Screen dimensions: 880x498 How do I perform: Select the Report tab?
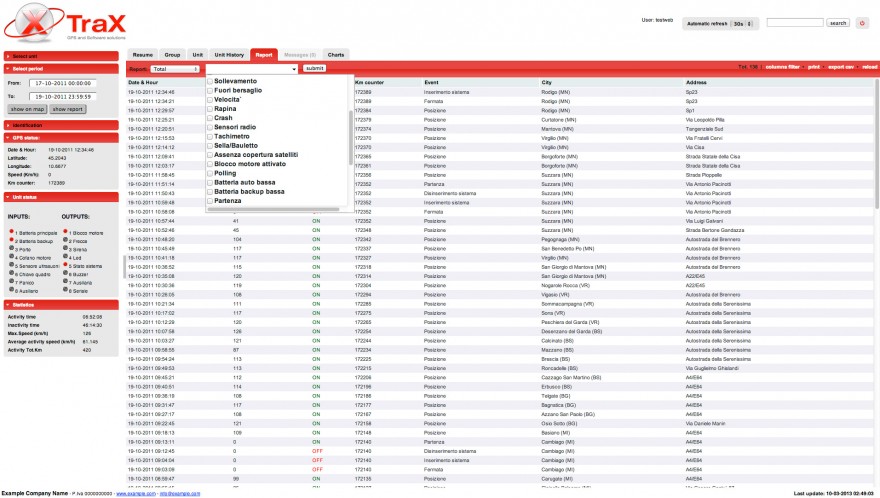[264, 55]
